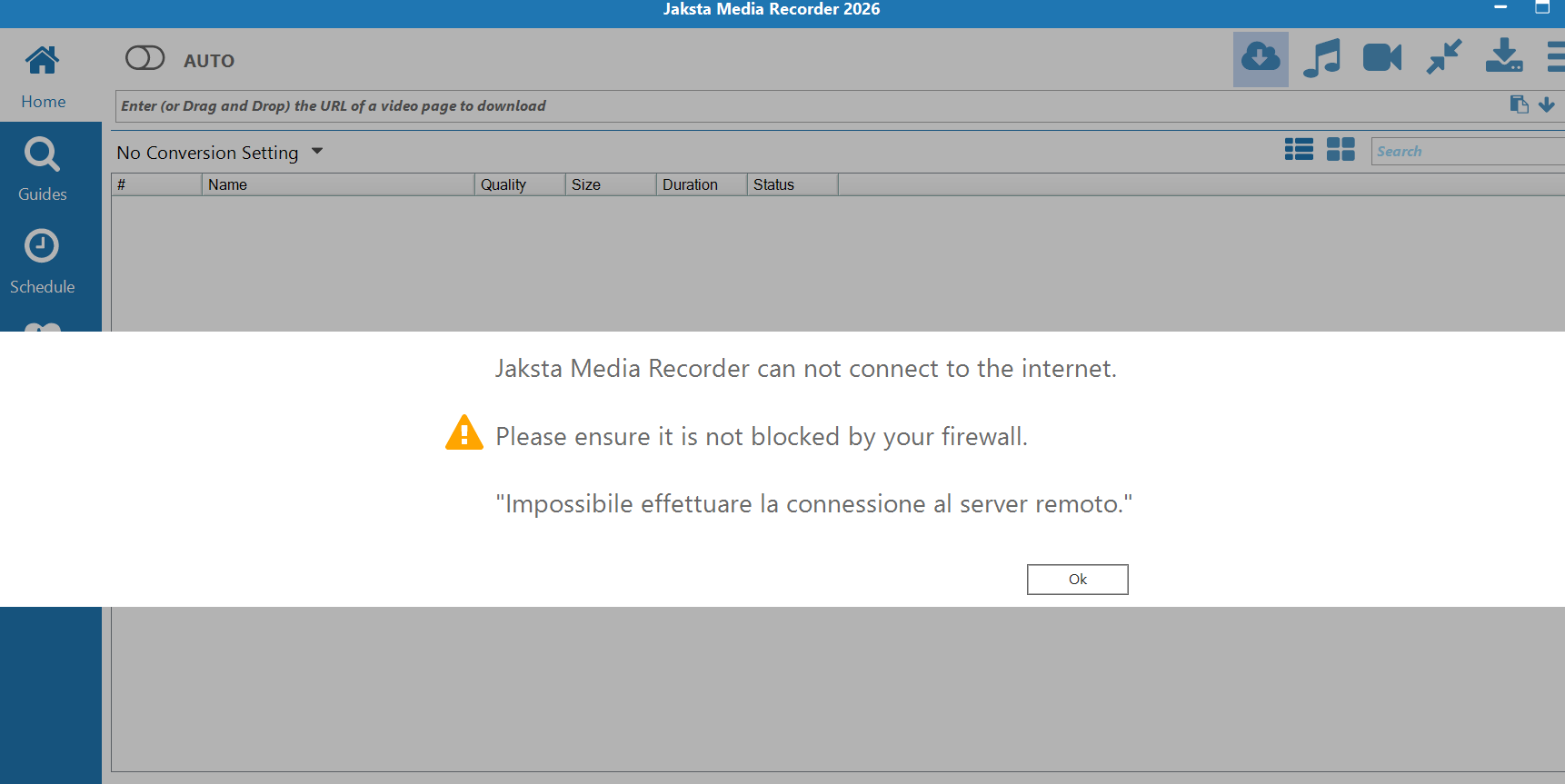Maximize the Jaksta Media Recorder window
This screenshot has width=1565, height=784.
coord(1542,8)
